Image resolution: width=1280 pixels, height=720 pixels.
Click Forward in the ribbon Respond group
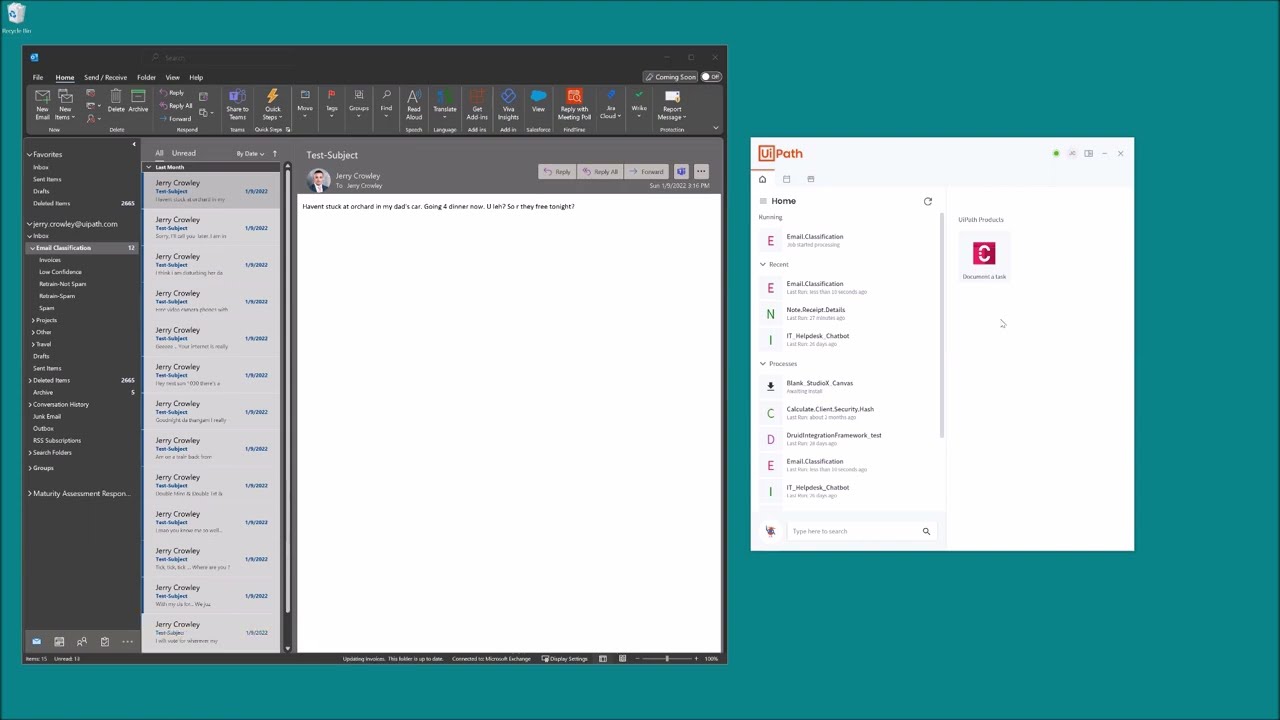tap(176, 118)
